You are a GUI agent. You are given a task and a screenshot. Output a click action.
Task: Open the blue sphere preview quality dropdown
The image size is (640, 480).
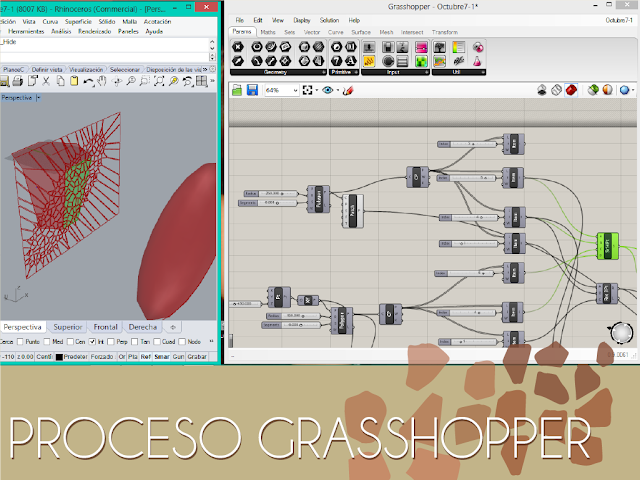pos(633,90)
